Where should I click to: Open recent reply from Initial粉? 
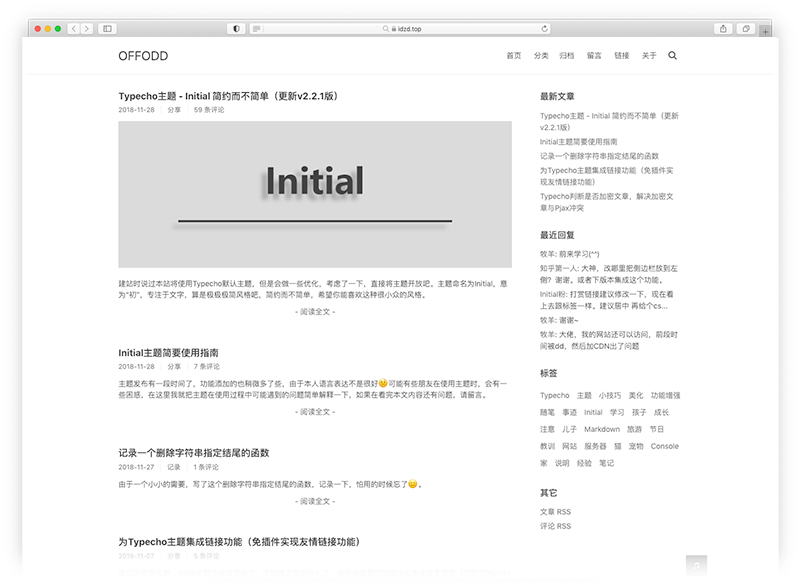pos(607,300)
